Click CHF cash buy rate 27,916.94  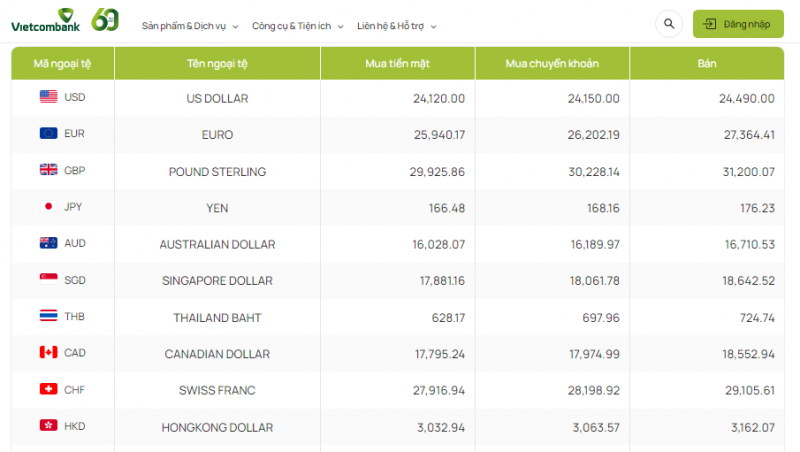(439, 390)
